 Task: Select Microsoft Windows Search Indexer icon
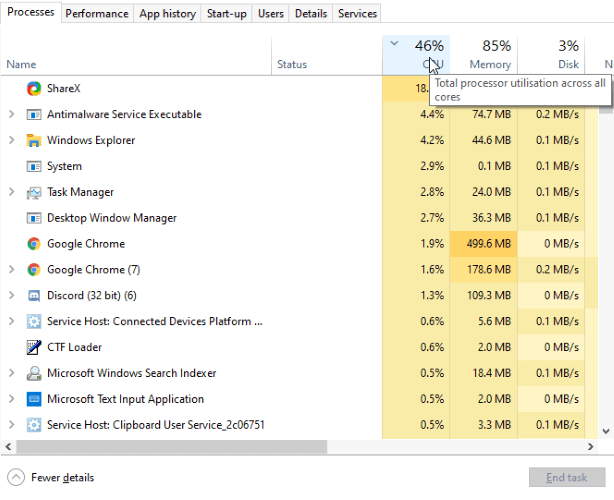click(x=34, y=373)
